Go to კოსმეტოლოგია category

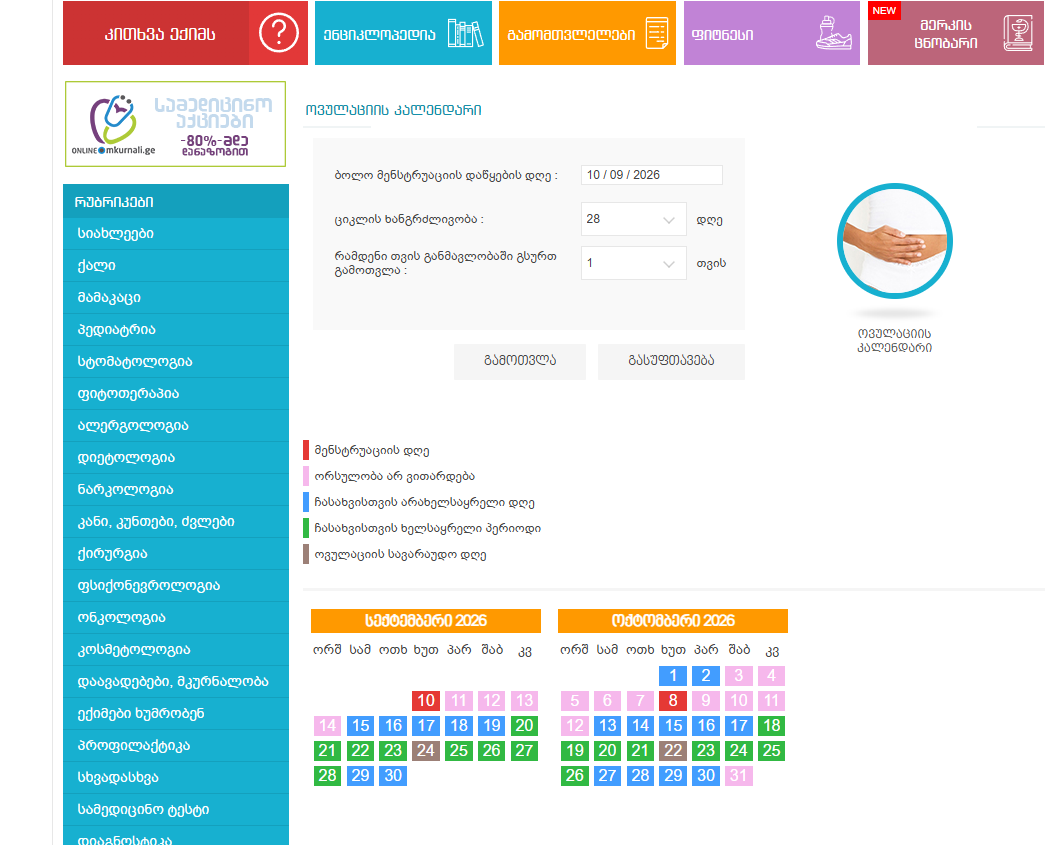176,650
